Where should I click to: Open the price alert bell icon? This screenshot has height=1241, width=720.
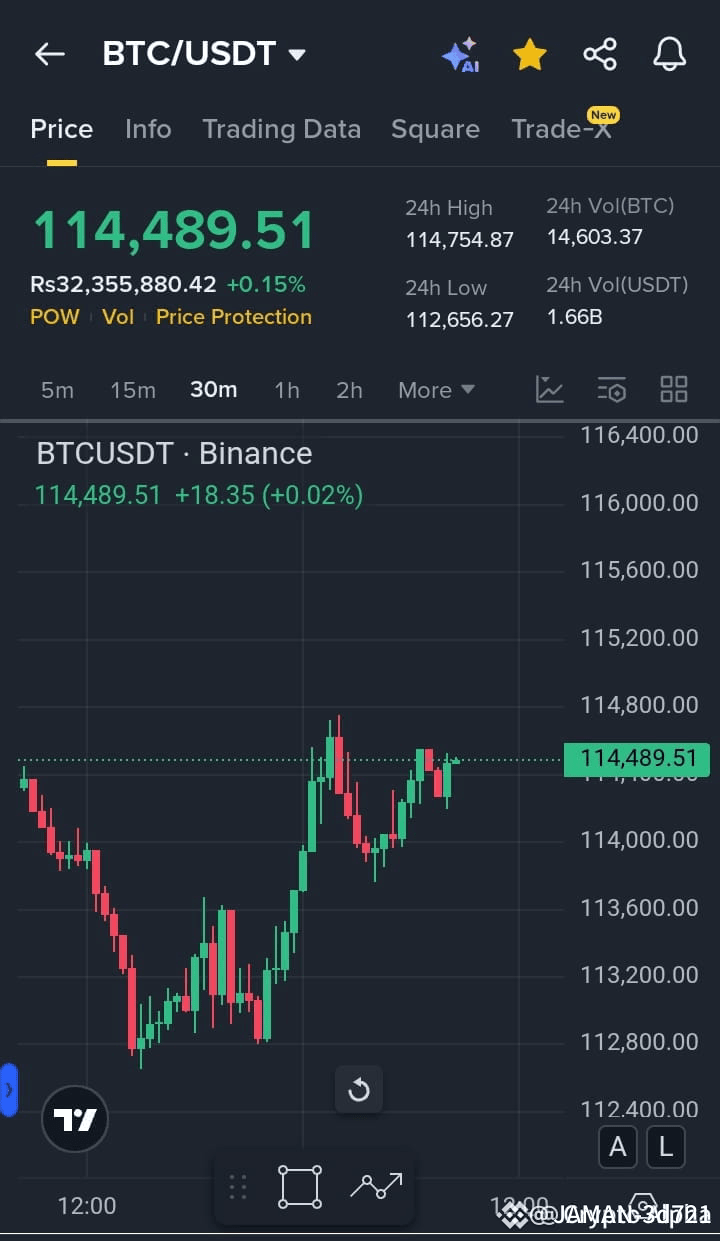[670, 54]
